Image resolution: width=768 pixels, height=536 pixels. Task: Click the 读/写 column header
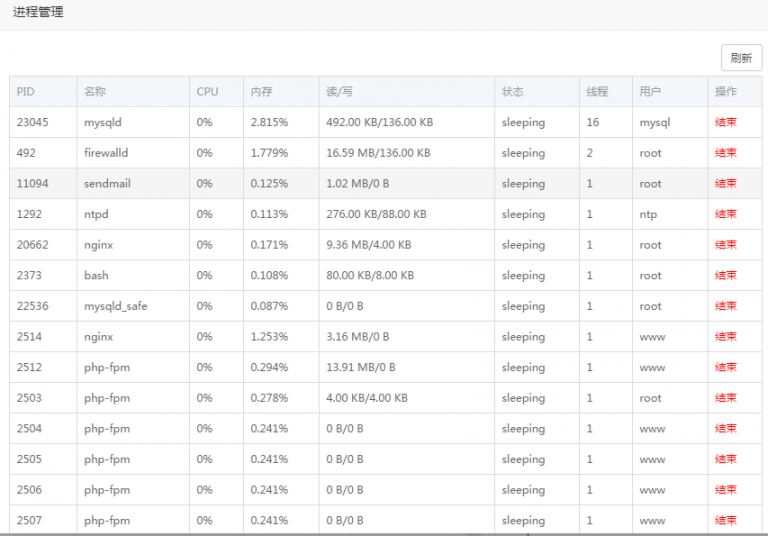pos(407,92)
